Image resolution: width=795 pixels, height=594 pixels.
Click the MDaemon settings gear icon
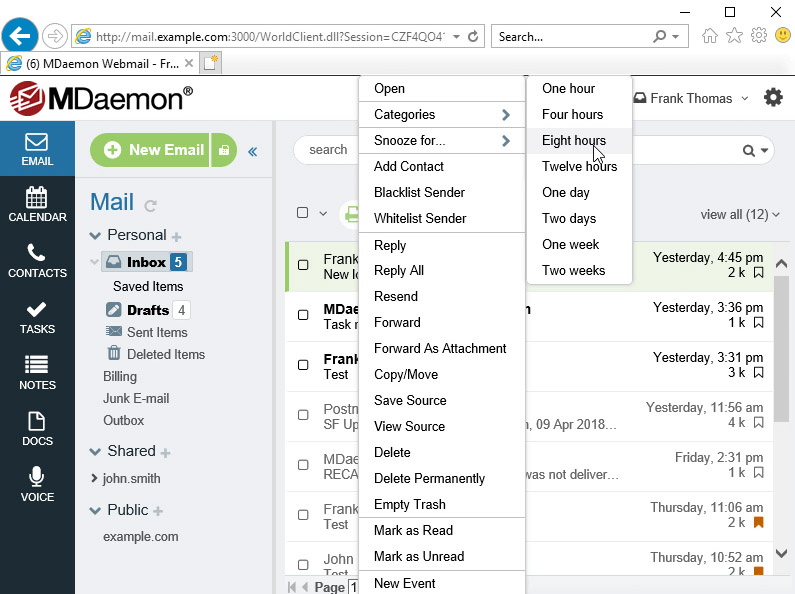(773, 97)
